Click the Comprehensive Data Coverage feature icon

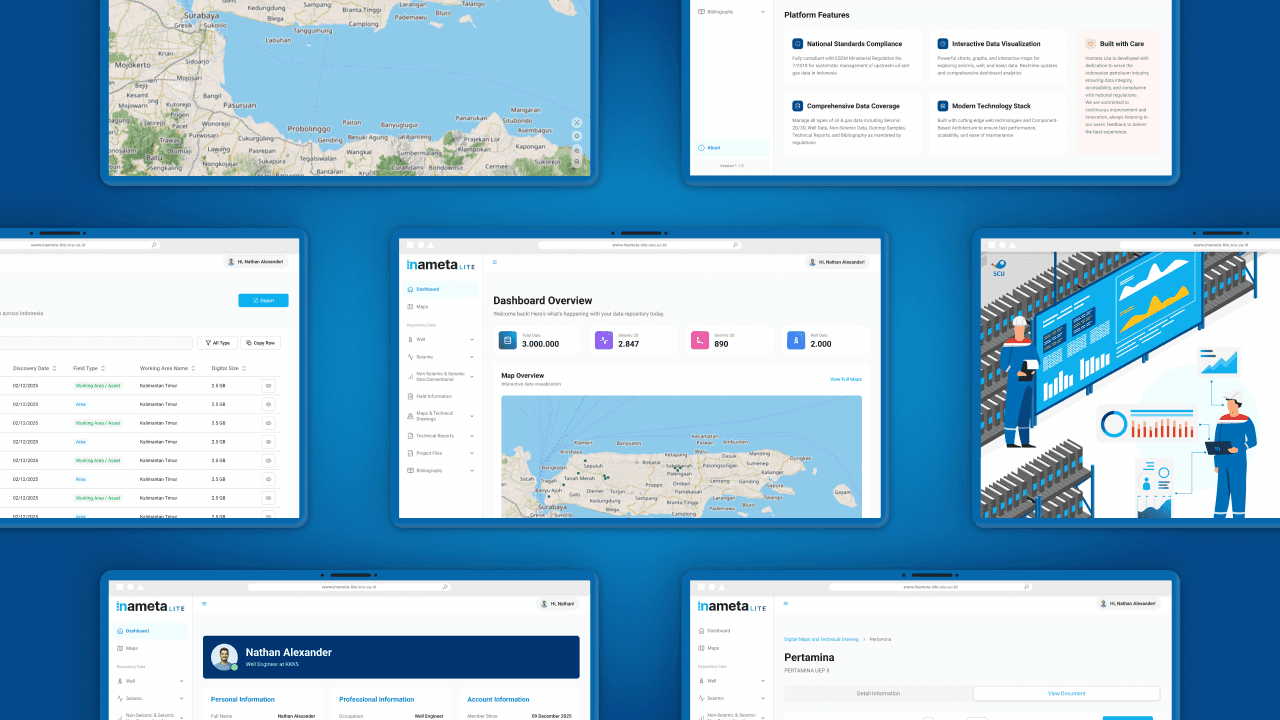[x=798, y=106]
